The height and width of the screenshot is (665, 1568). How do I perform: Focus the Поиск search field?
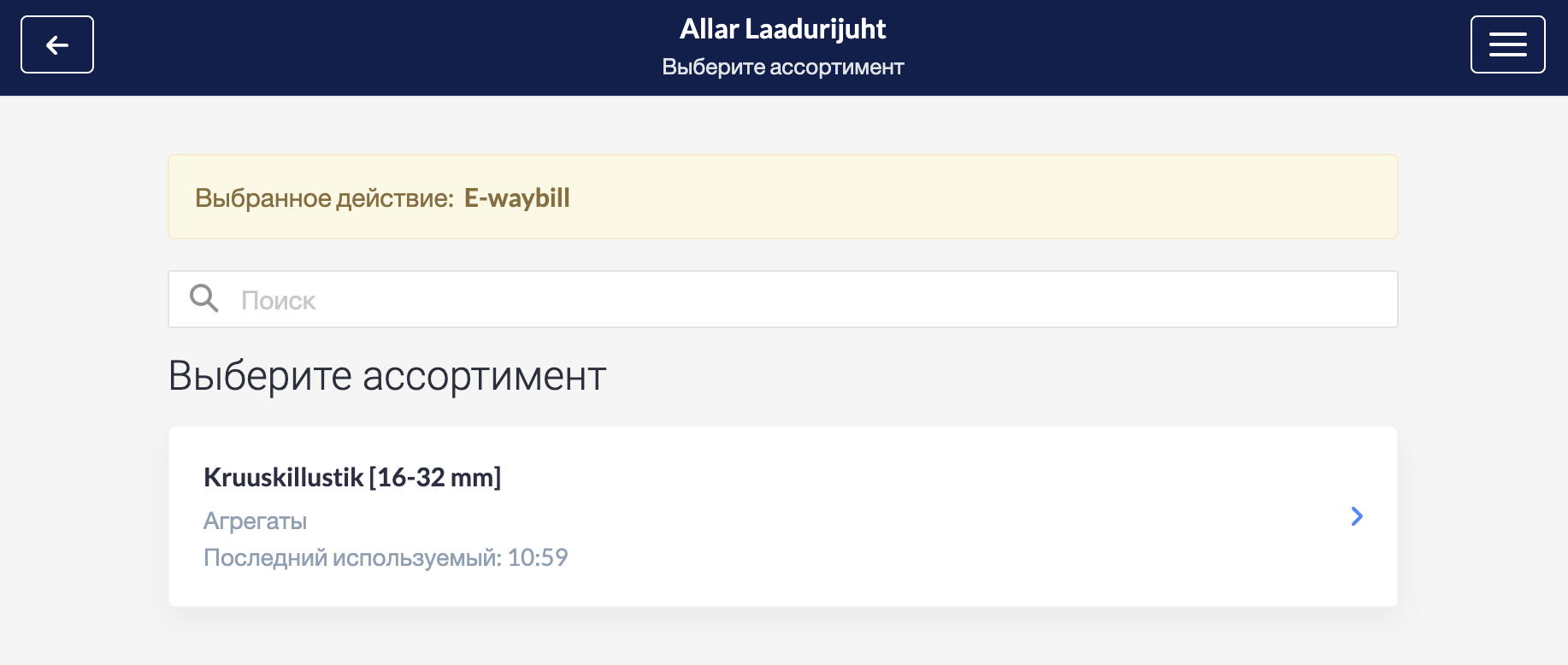tap(783, 299)
